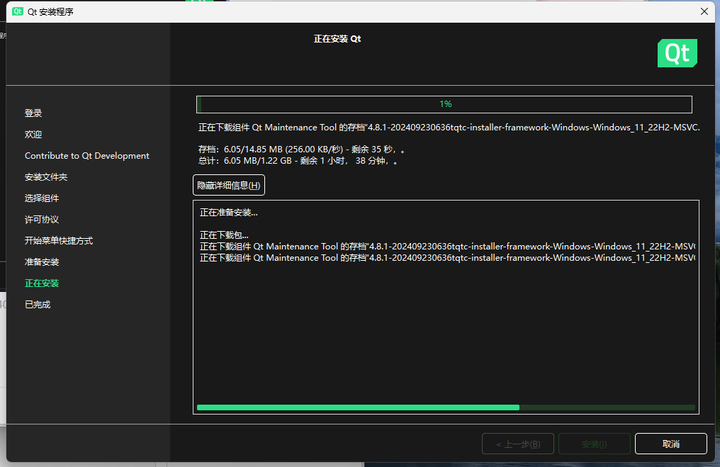Select the 开始菜单快捷方式 sidebar step
720x467 pixels.
tap(59, 241)
